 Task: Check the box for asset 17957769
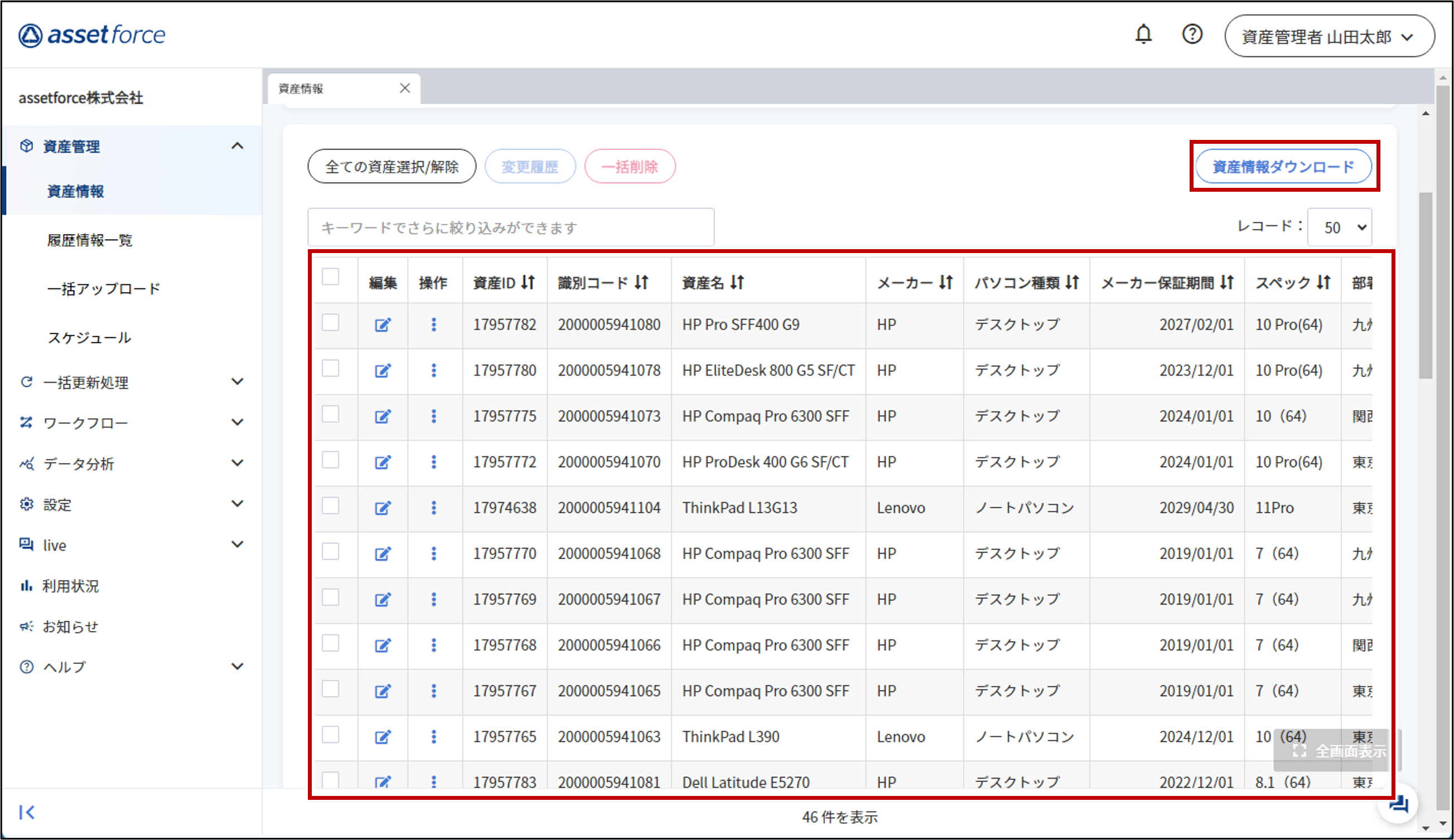coord(331,598)
